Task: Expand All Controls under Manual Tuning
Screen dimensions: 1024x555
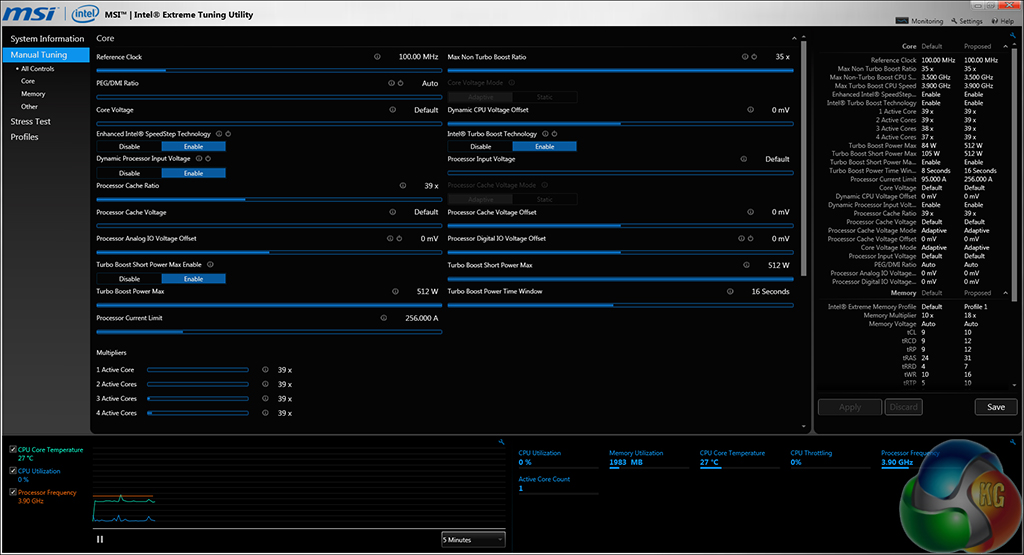Action: tap(37, 69)
